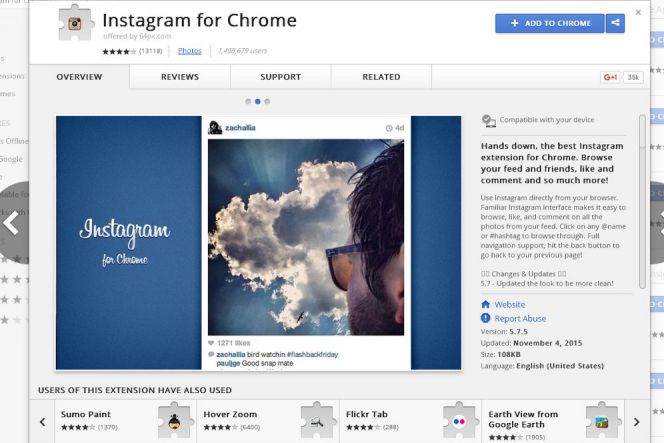
Task: Click the Language English (United States) text
Action: pos(542,366)
